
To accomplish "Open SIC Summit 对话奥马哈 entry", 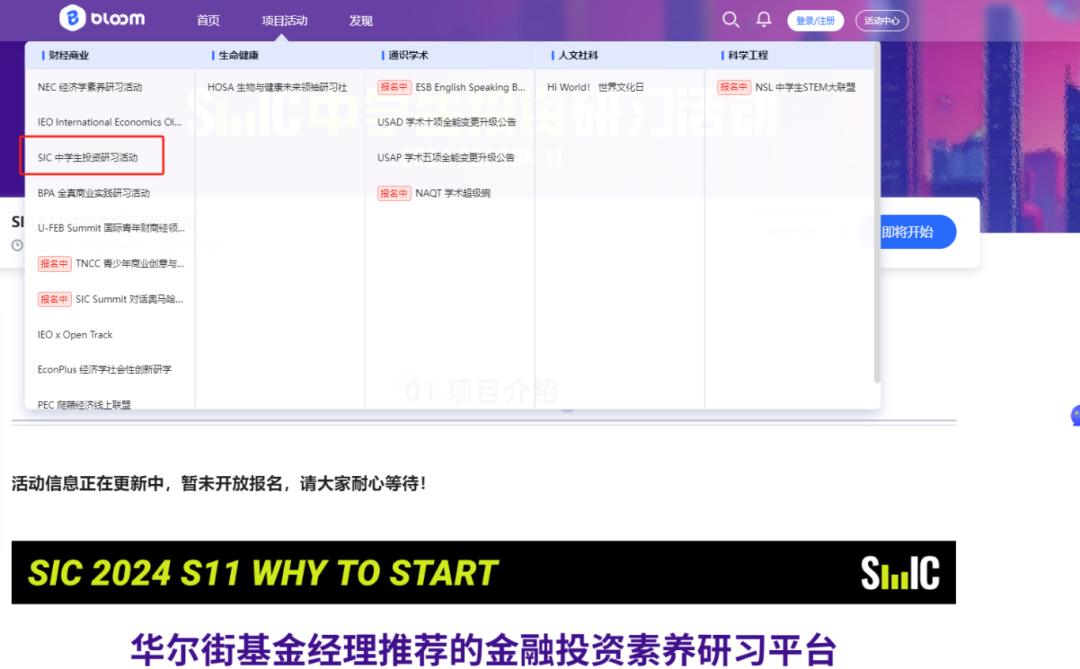I will click(x=129, y=299).
